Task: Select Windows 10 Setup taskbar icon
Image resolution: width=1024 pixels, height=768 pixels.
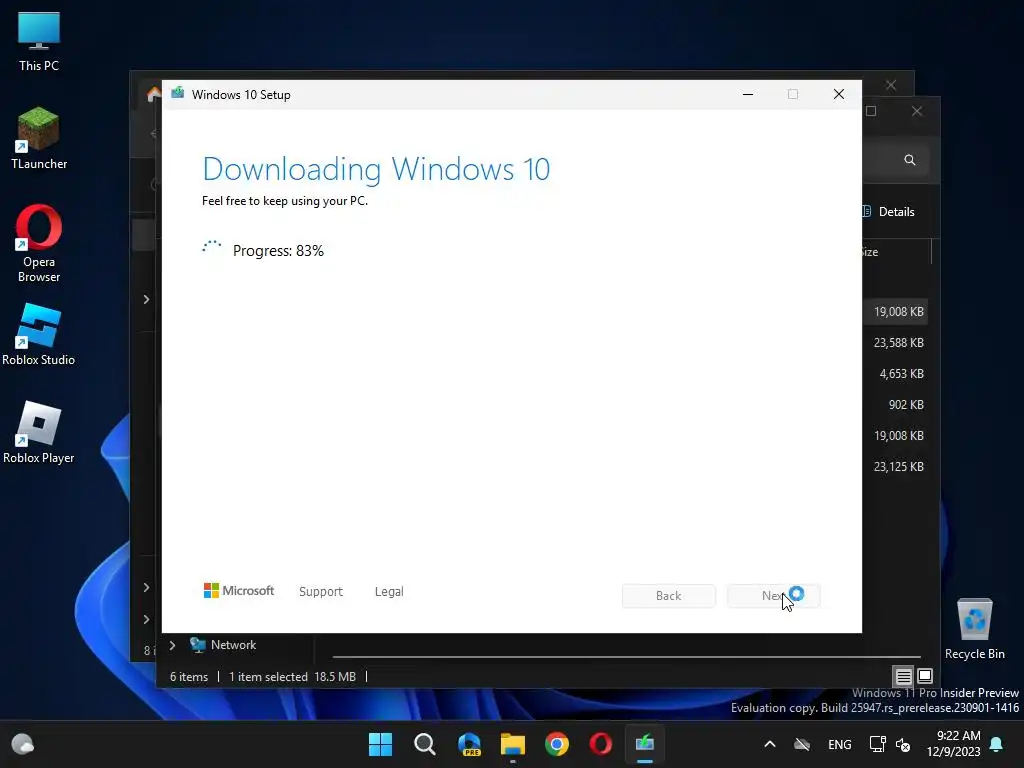Action: 645,744
